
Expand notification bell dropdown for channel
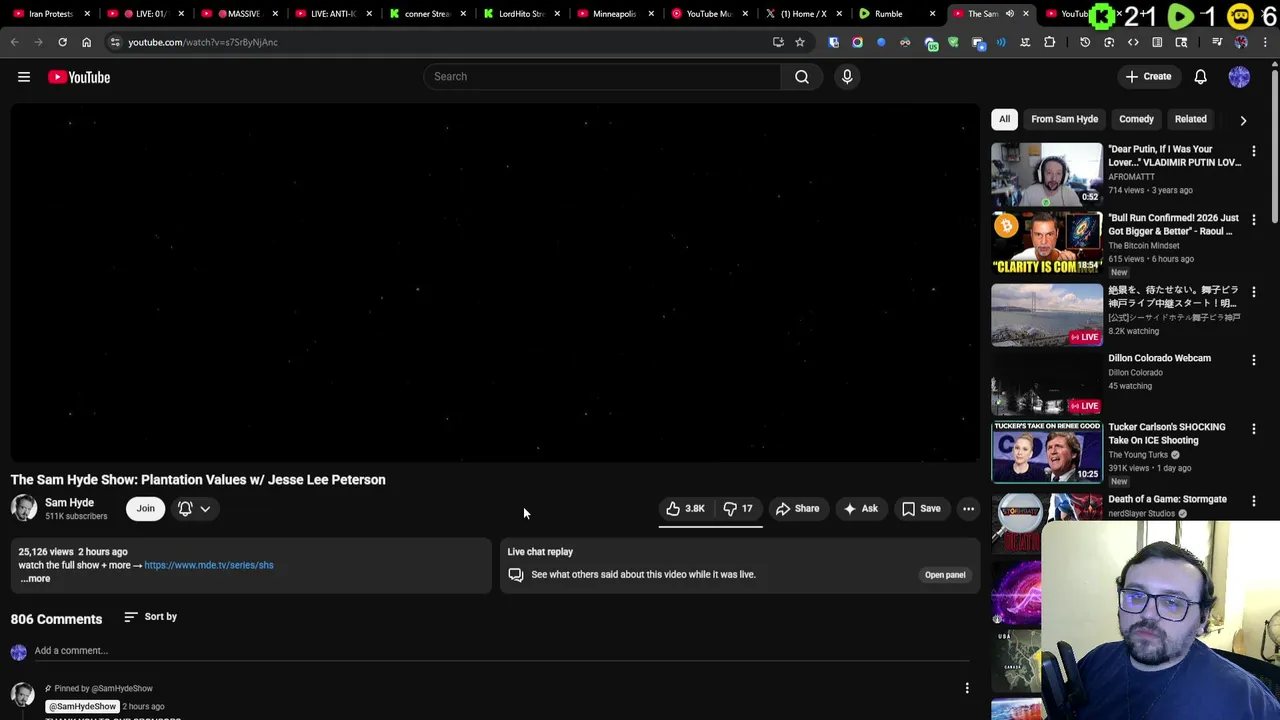[205, 509]
